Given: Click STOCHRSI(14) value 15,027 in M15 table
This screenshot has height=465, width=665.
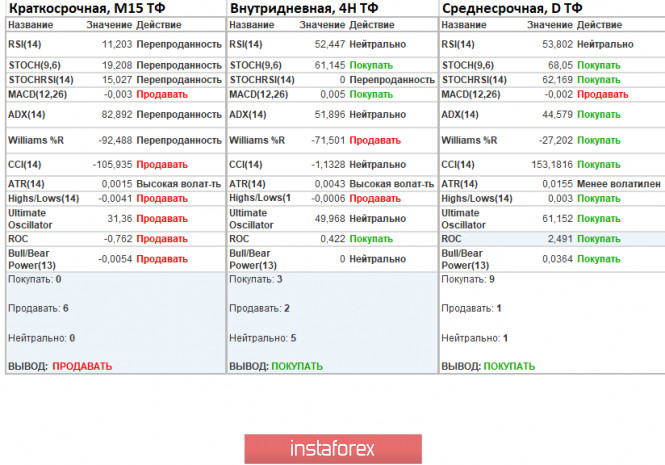Looking at the screenshot, I should click(x=117, y=80).
